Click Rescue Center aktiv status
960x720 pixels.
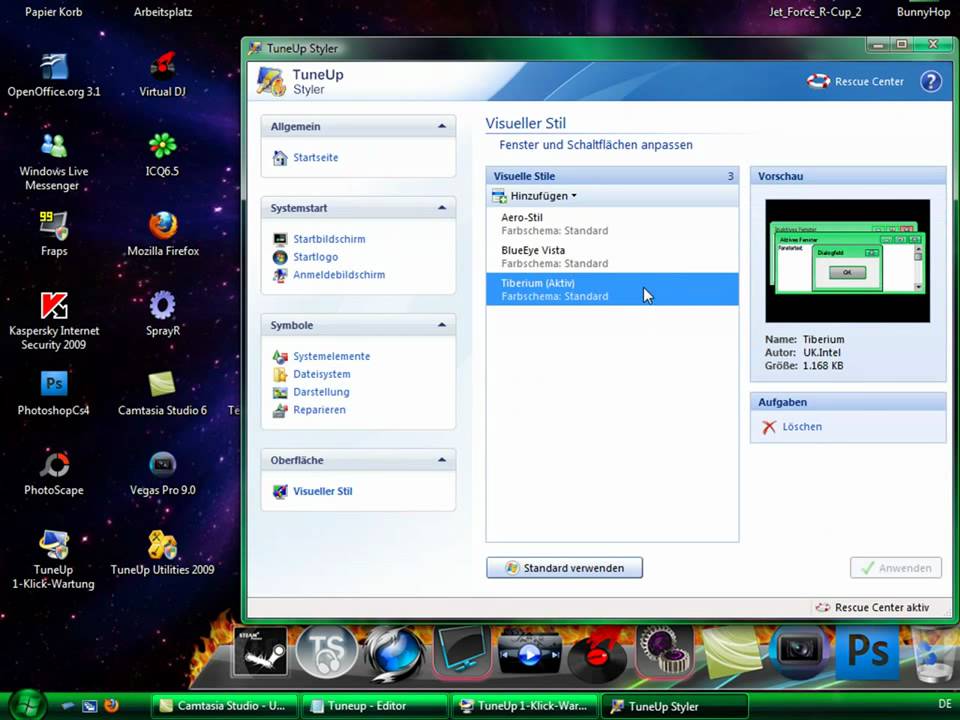click(872, 607)
